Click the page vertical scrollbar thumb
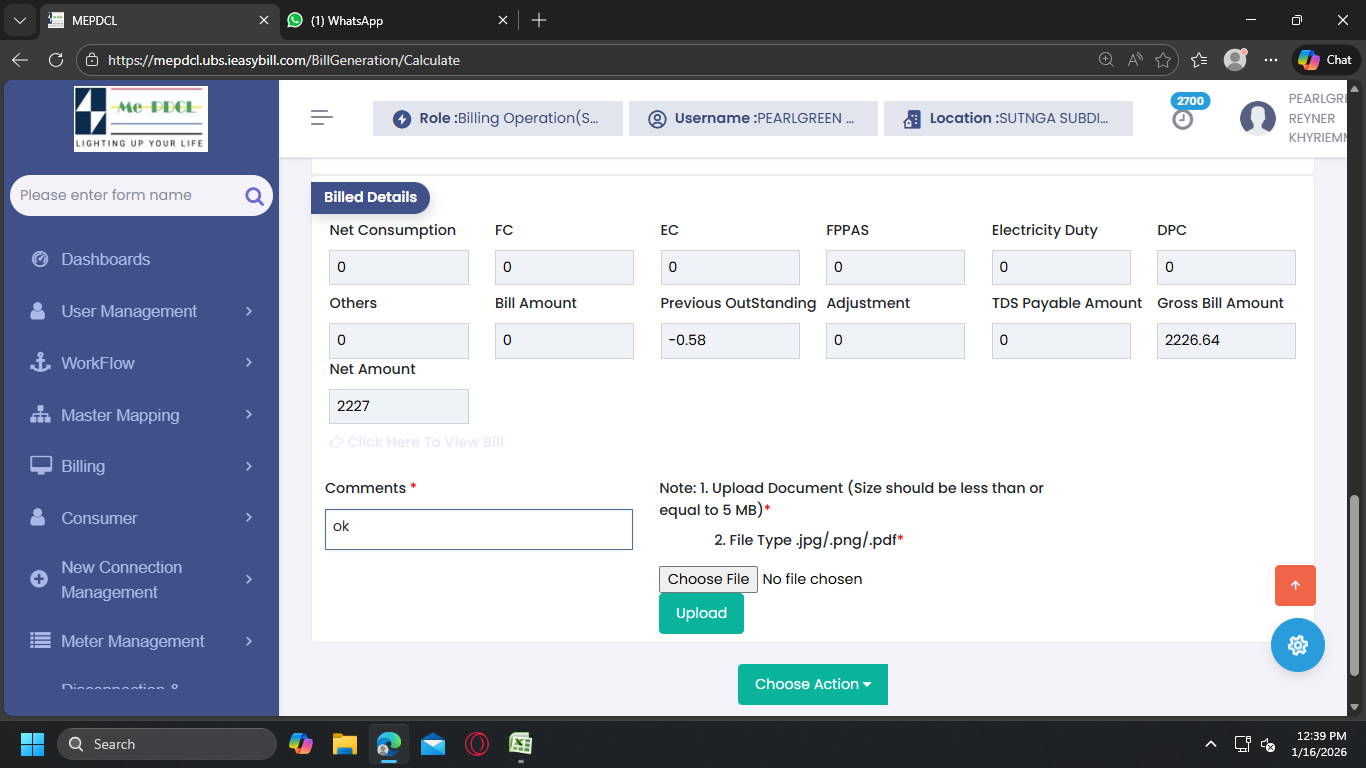1366x768 pixels. [1356, 585]
